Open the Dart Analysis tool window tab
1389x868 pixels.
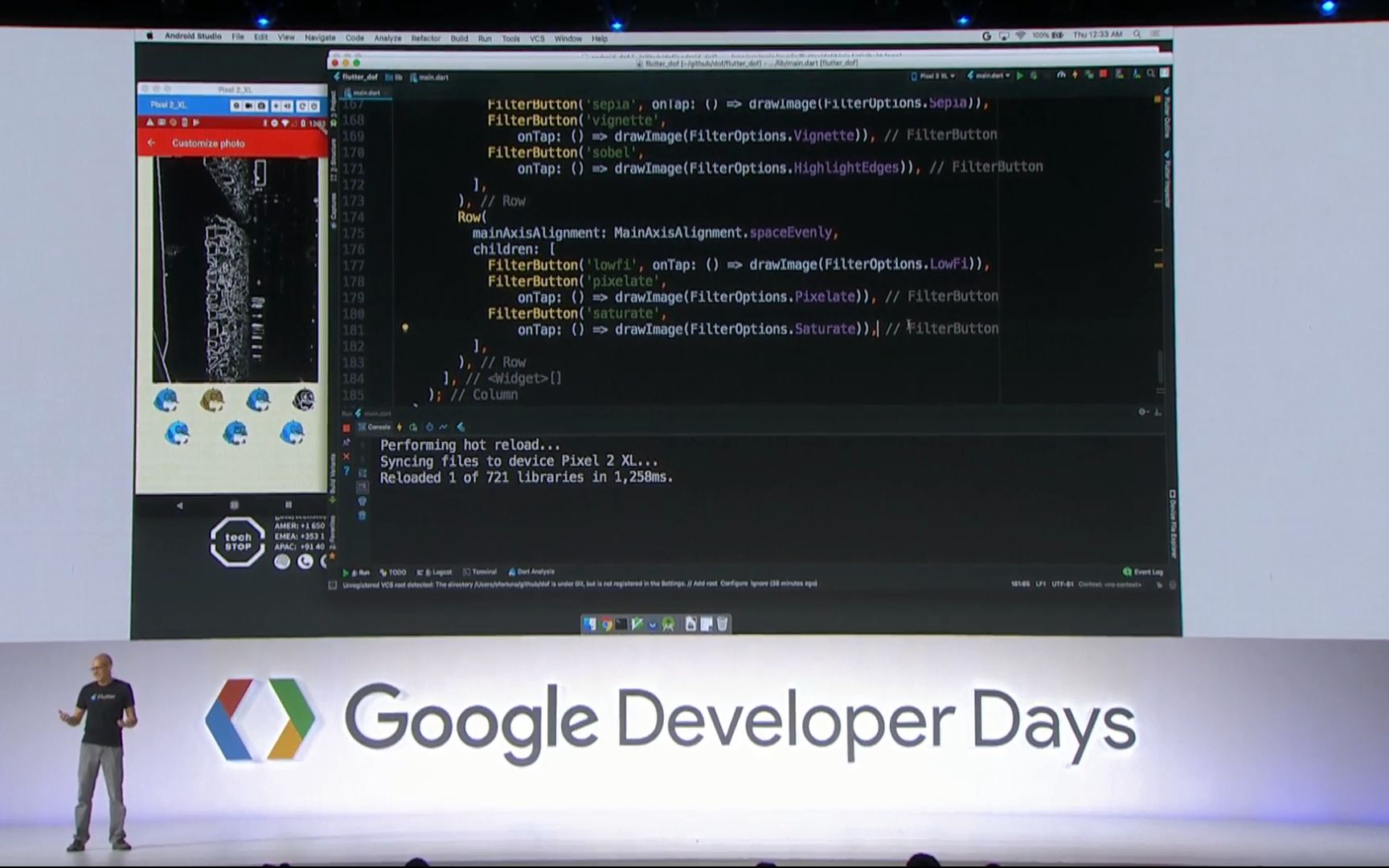point(531,572)
